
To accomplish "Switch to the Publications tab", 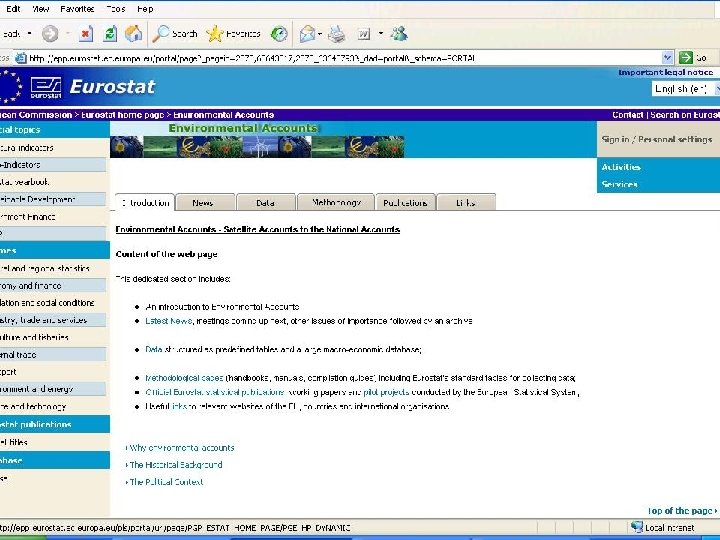I will [405, 202].
